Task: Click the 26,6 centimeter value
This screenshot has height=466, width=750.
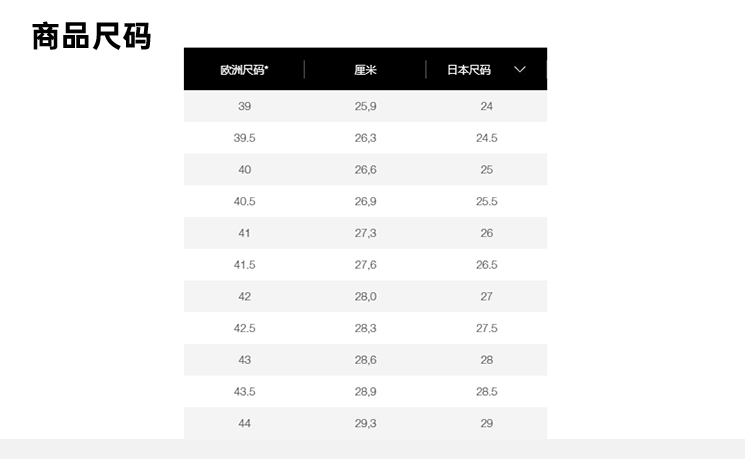Action: [x=365, y=170]
